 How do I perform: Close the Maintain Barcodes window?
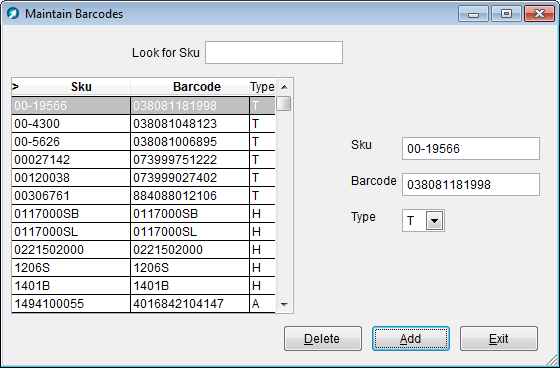(539, 14)
